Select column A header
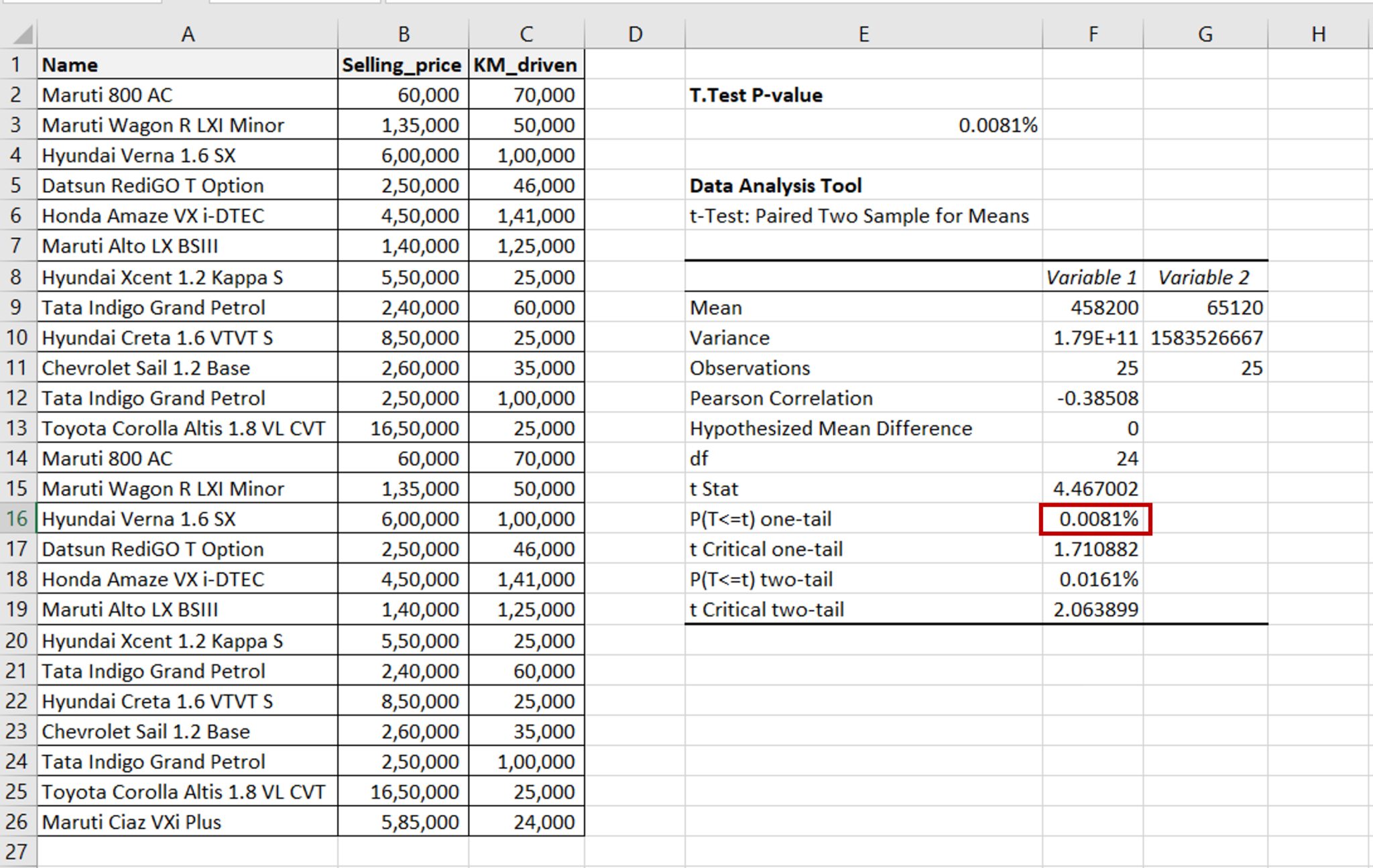Screen dimensions: 1373x868 click(188, 33)
